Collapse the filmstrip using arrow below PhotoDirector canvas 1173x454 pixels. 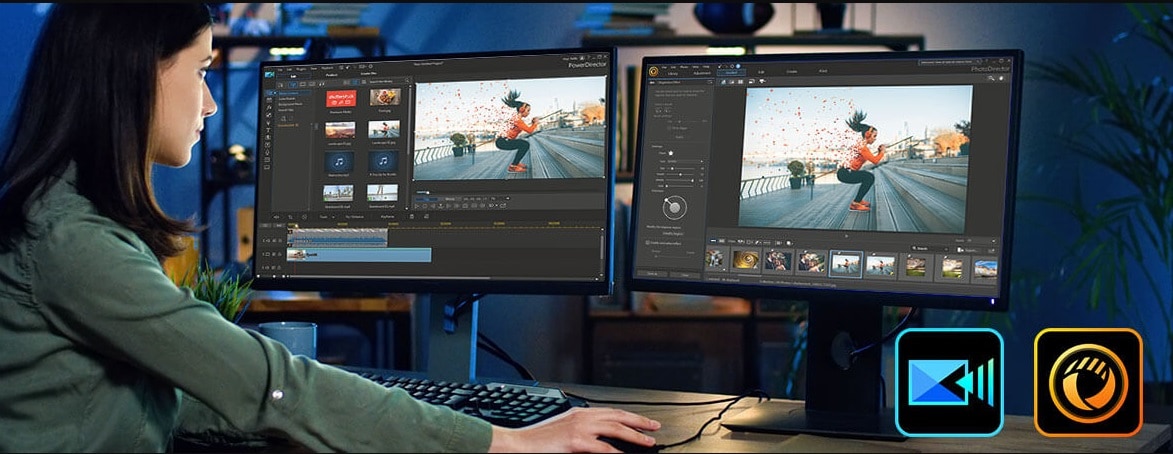point(846,236)
